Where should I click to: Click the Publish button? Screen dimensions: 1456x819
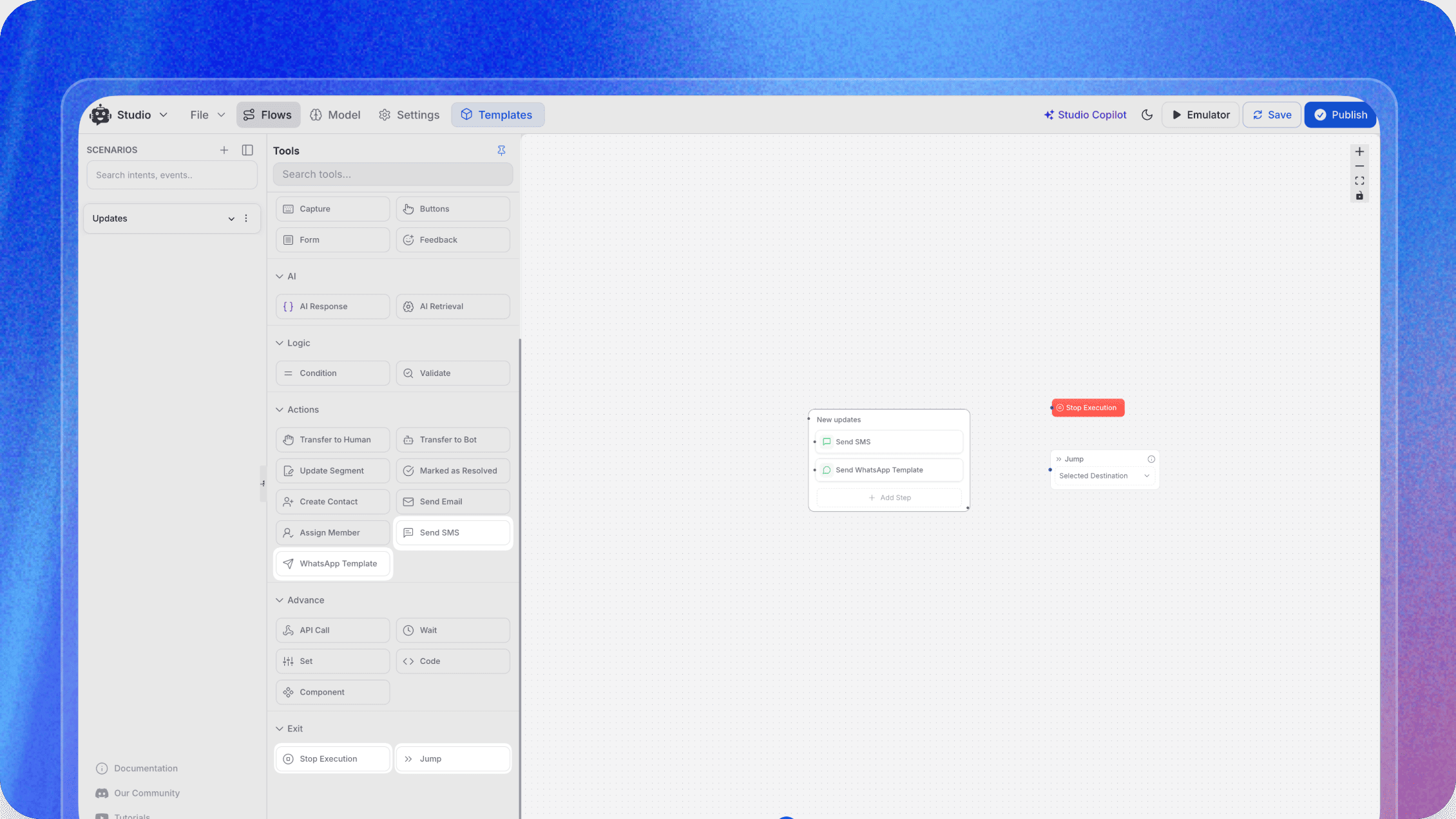click(1341, 115)
